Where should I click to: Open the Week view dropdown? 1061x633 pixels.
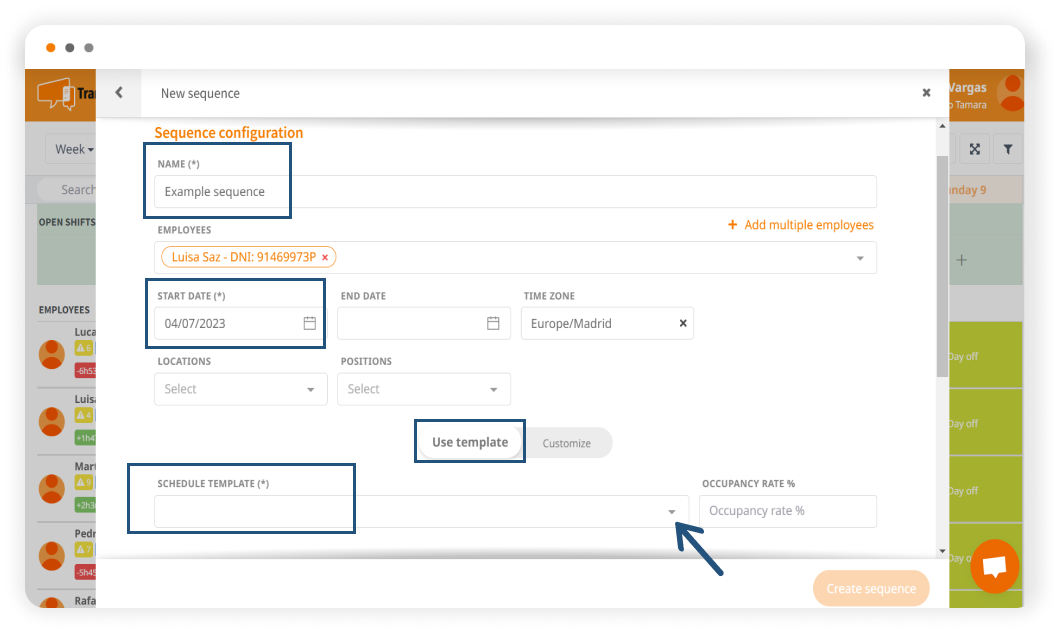click(74, 149)
